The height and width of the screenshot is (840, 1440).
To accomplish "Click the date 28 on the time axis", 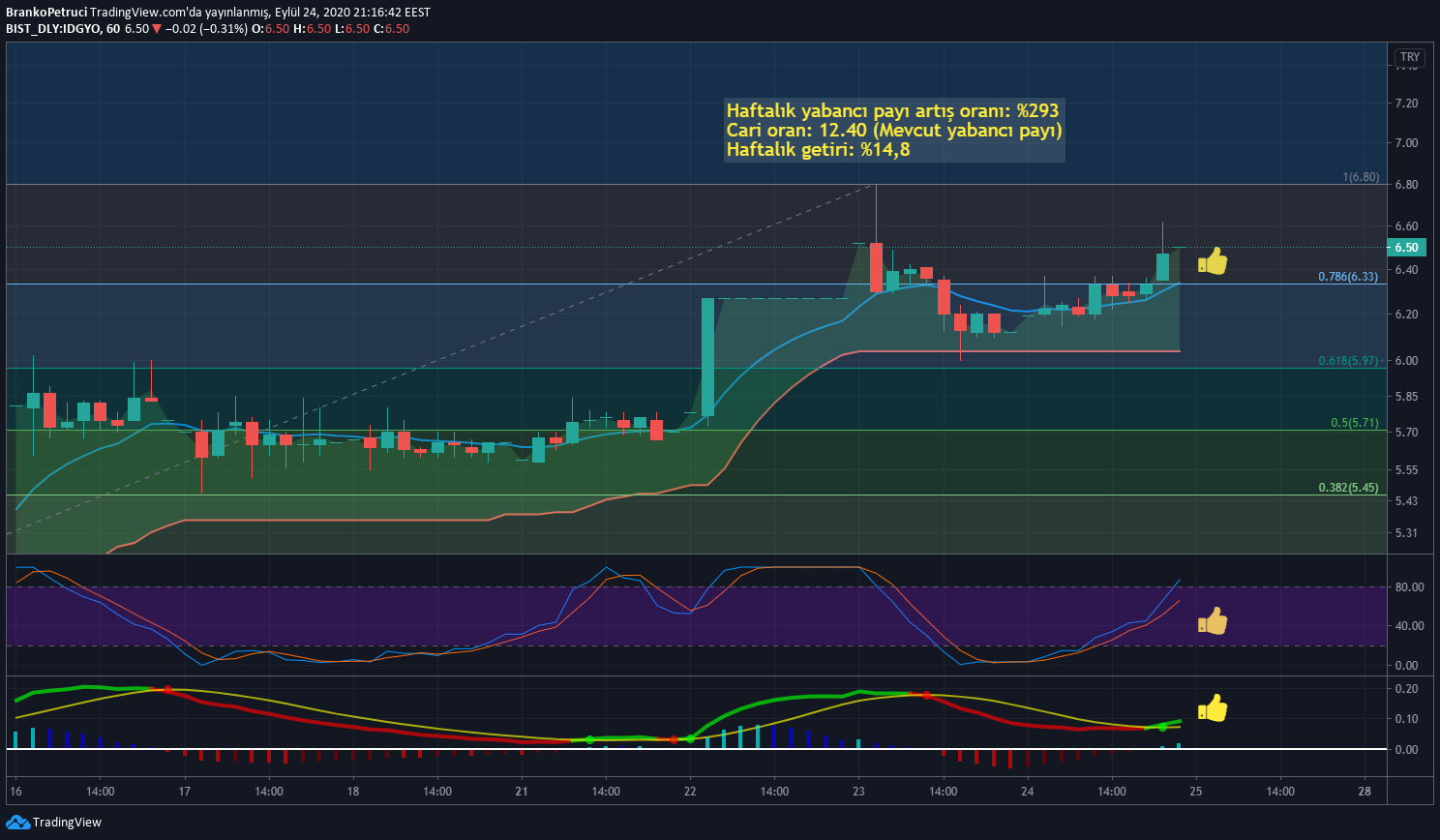I will click(1365, 792).
